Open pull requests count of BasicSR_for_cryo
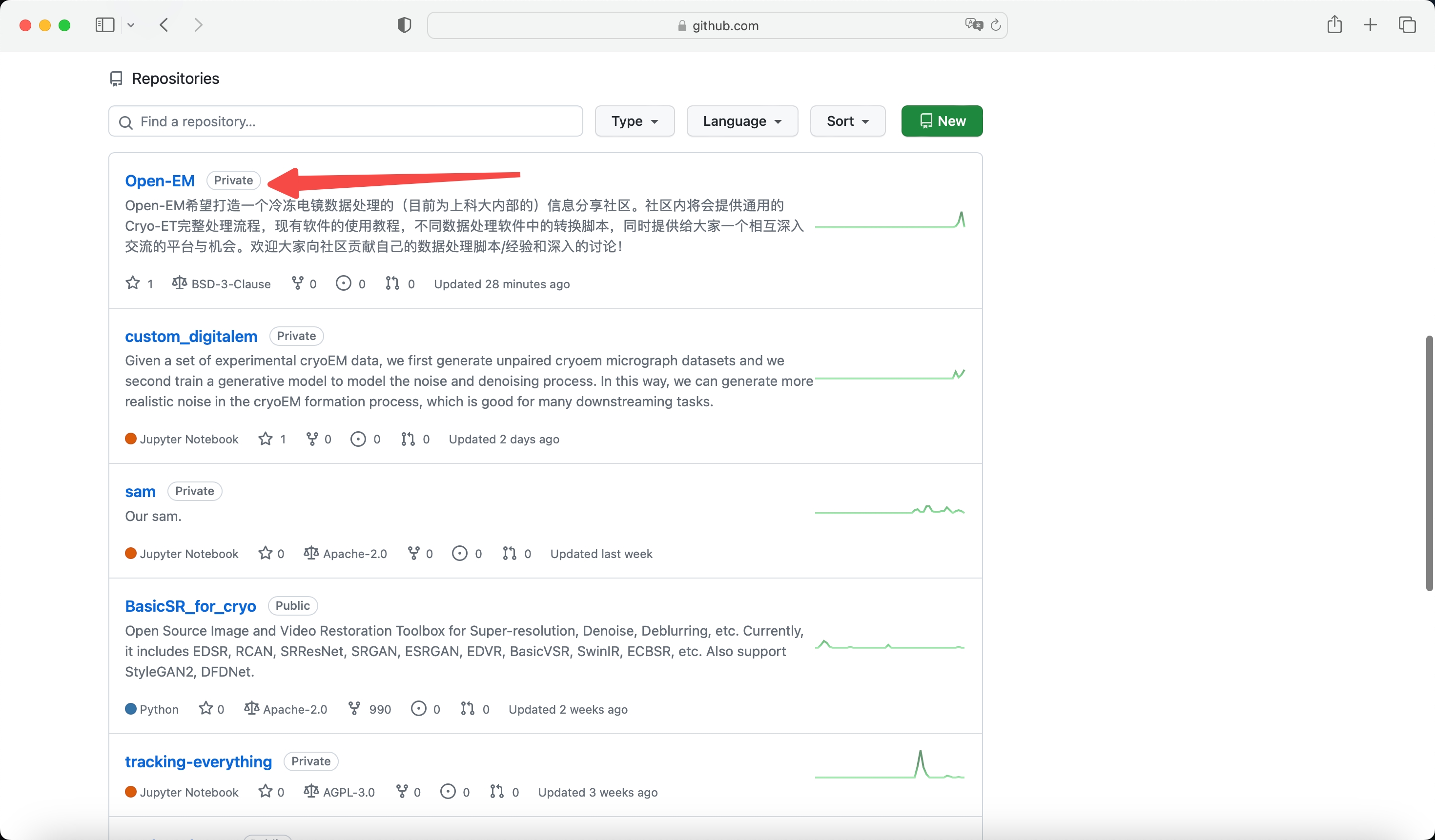Viewport: 1435px width, 840px height. point(475,709)
